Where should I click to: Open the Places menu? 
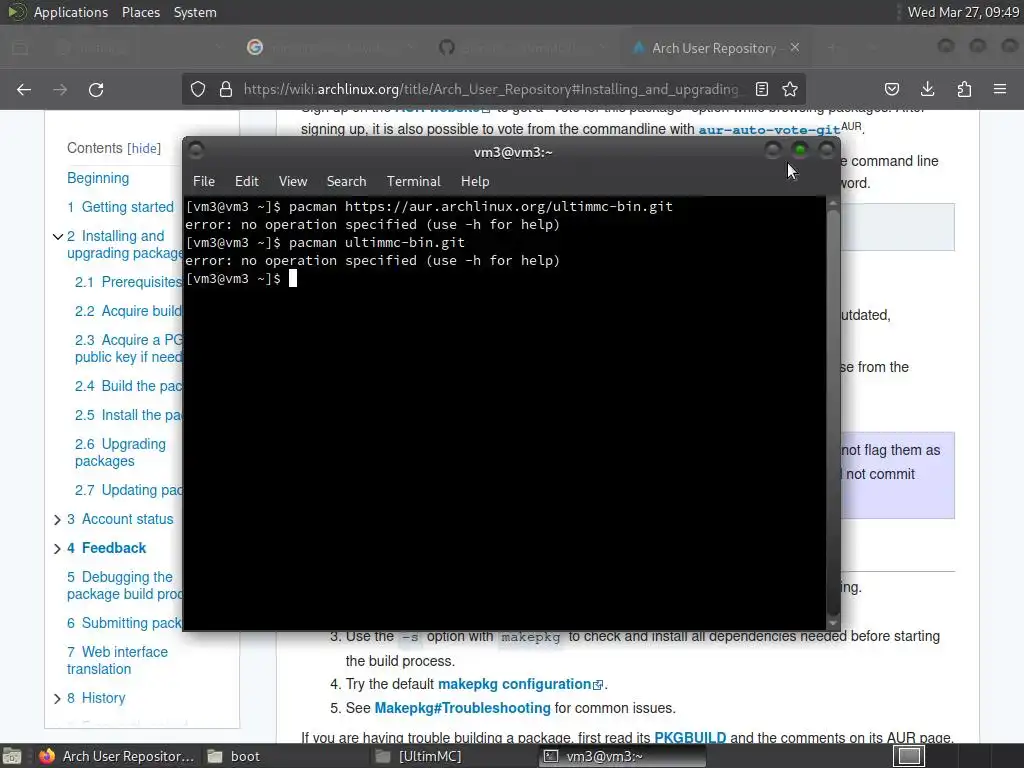click(141, 12)
